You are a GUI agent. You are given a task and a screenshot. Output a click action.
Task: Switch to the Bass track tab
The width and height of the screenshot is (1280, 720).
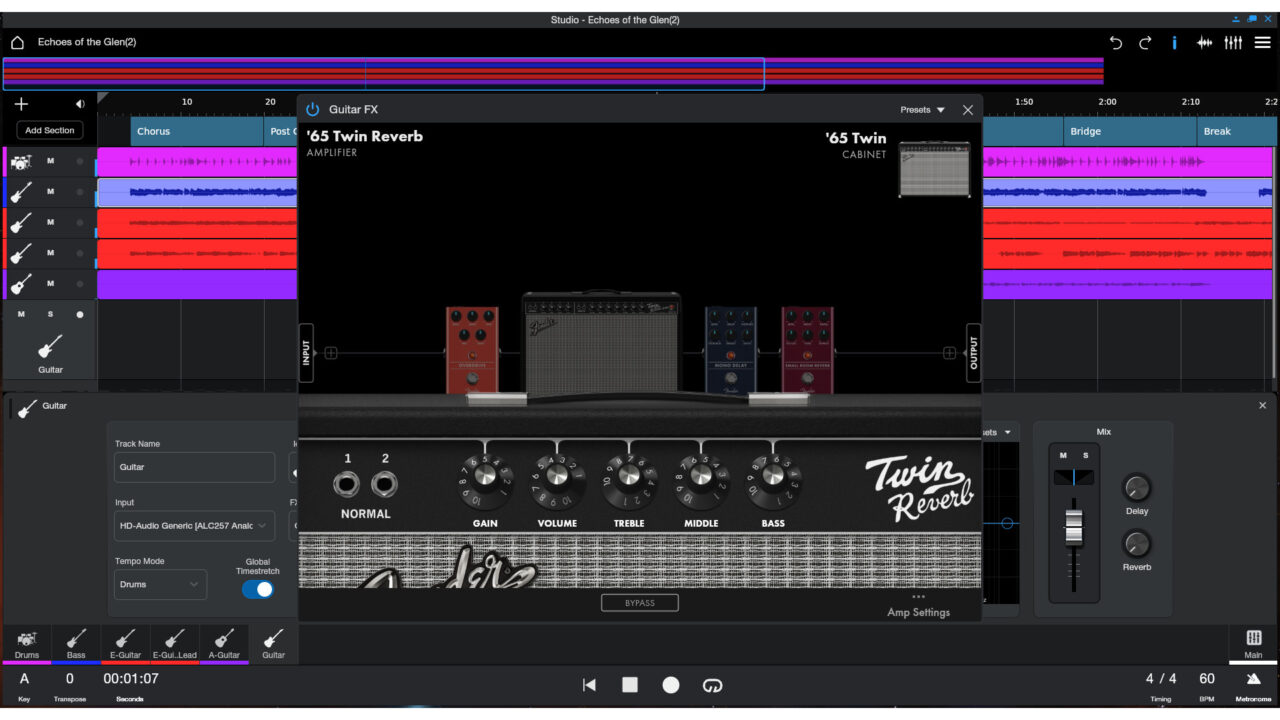pyautogui.click(x=76, y=643)
